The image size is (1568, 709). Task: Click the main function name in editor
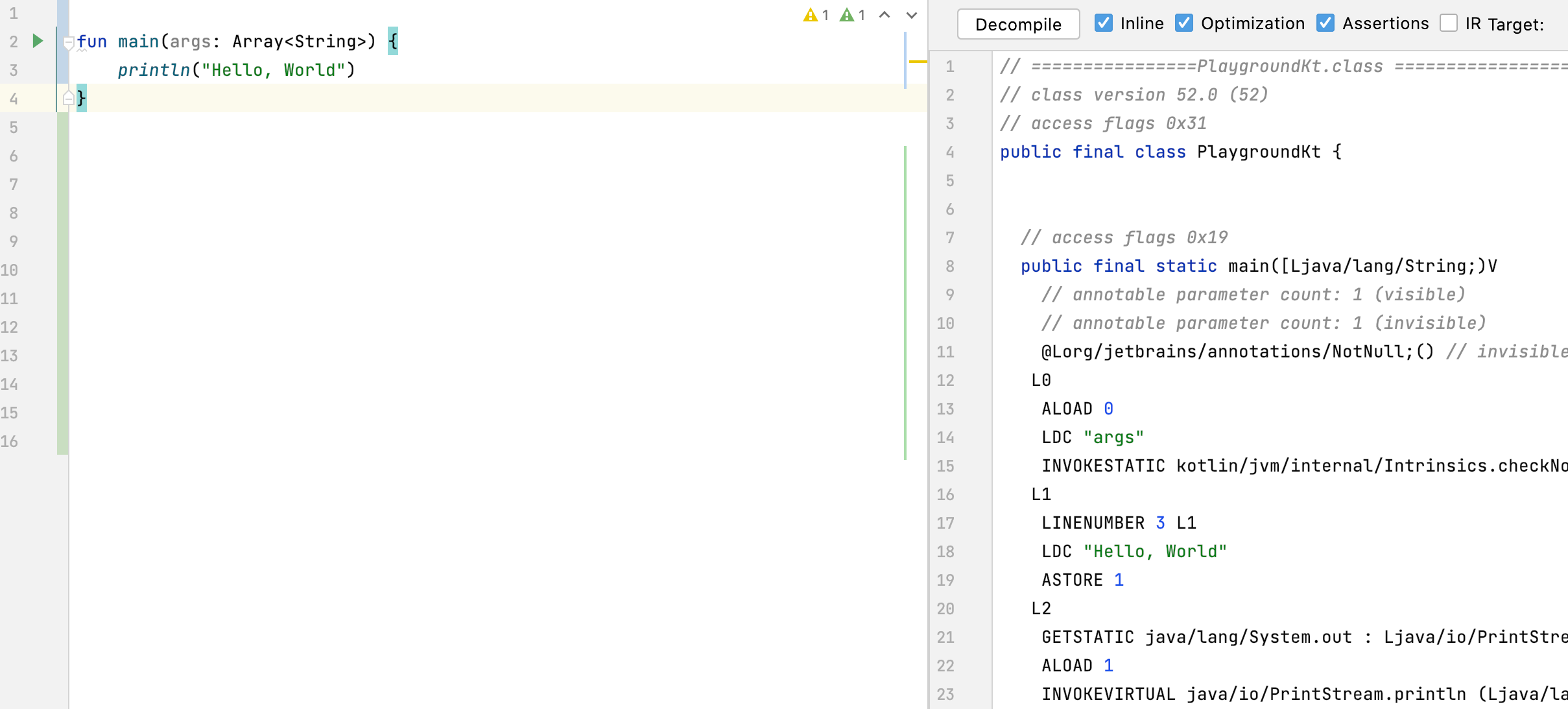coord(138,42)
